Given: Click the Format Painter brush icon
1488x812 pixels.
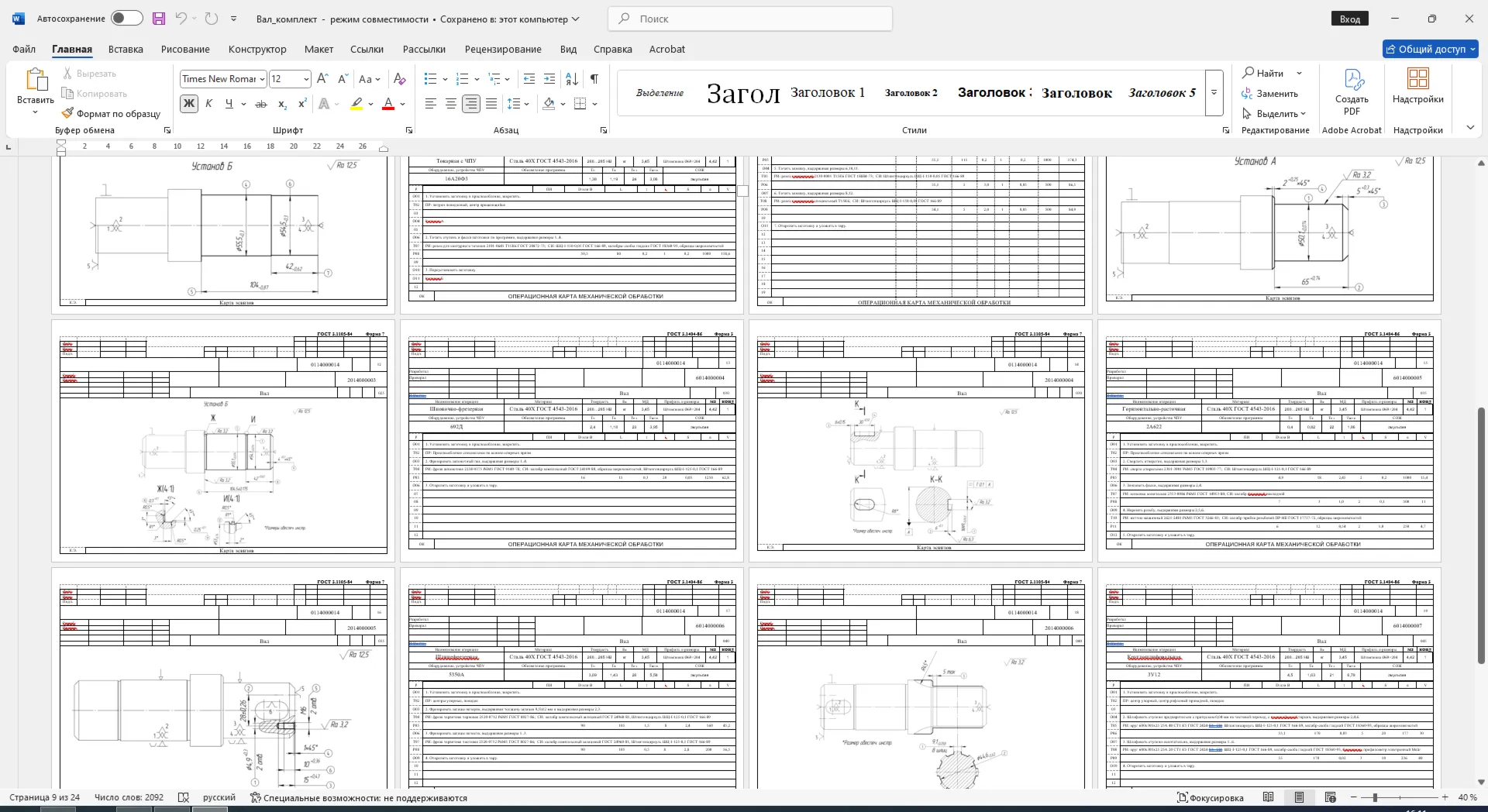Looking at the screenshot, I should (68, 113).
